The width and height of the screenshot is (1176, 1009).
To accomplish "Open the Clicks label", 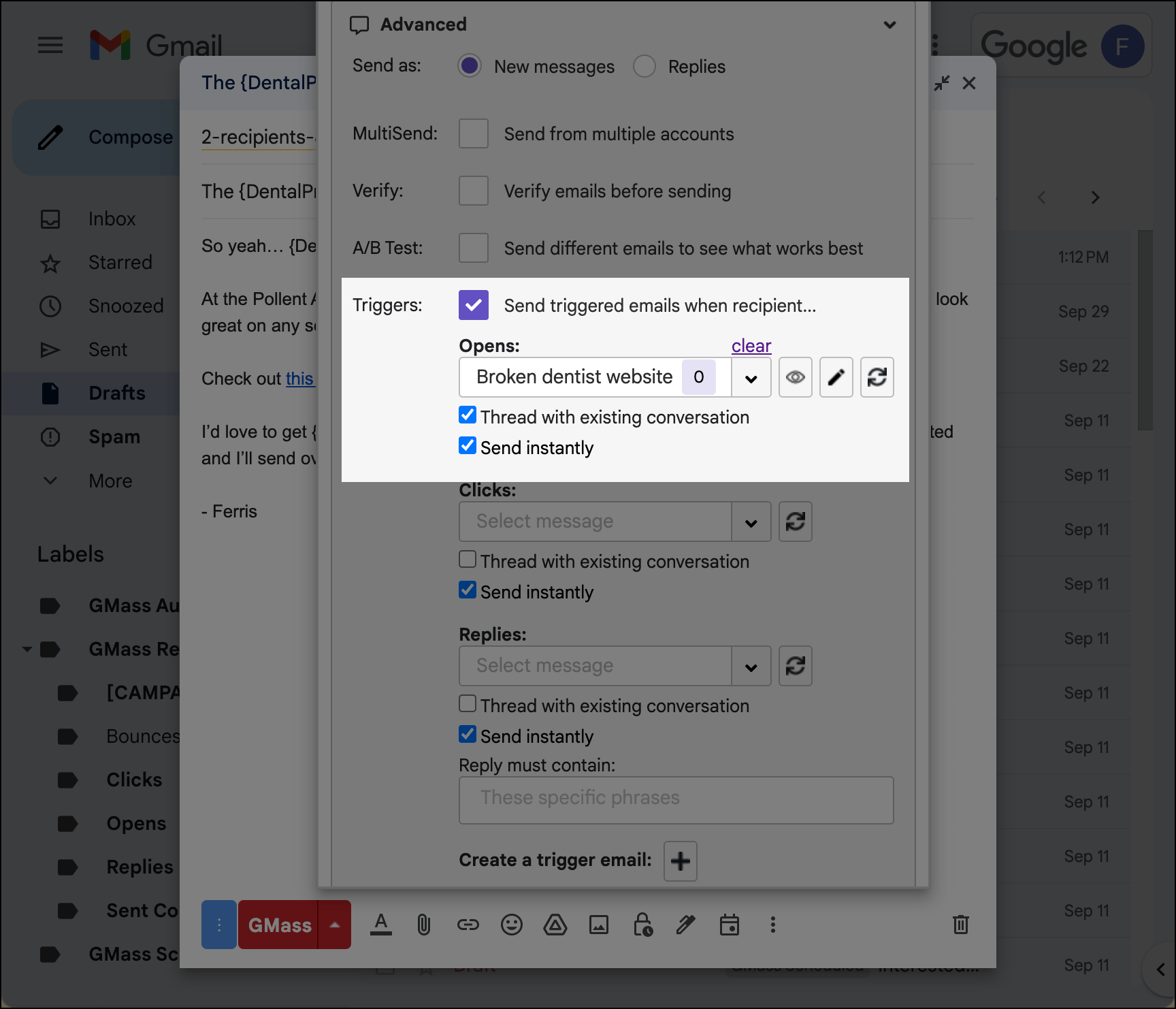I will [x=134, y=780].
